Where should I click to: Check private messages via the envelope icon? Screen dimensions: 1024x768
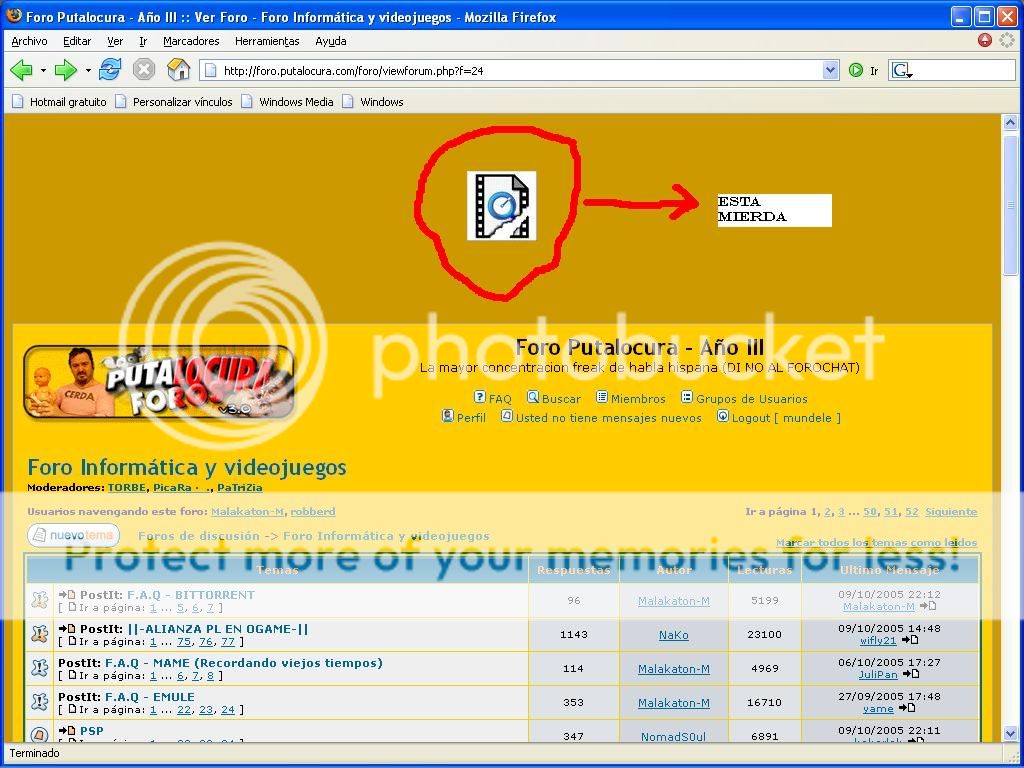507,417
